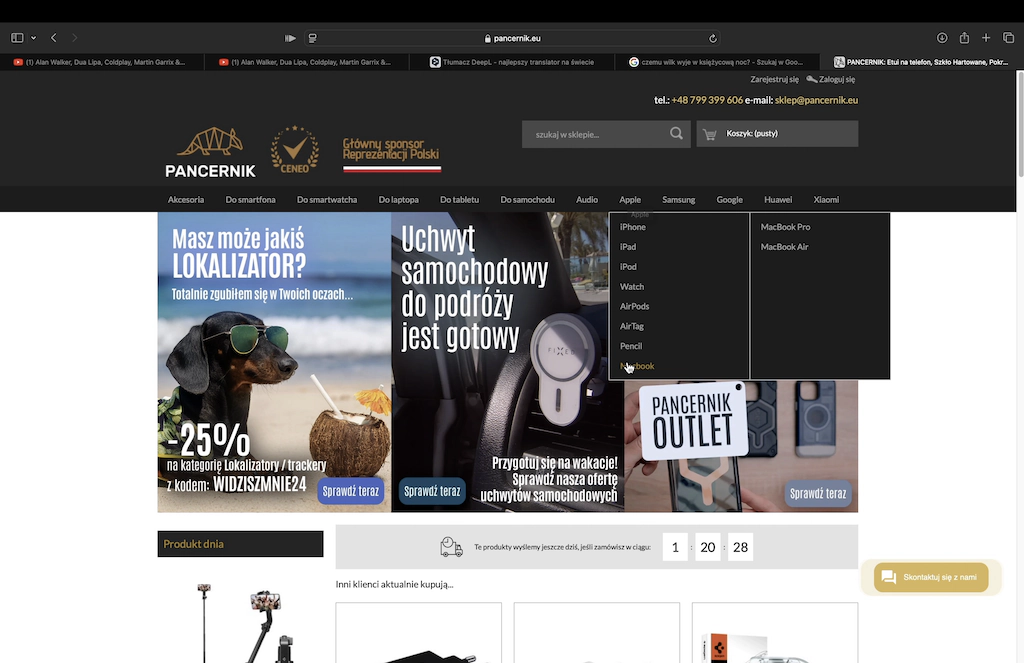Open the Xiaomi menu
The height and width of the screenshot is (663, 1024).
coord(826,200)
